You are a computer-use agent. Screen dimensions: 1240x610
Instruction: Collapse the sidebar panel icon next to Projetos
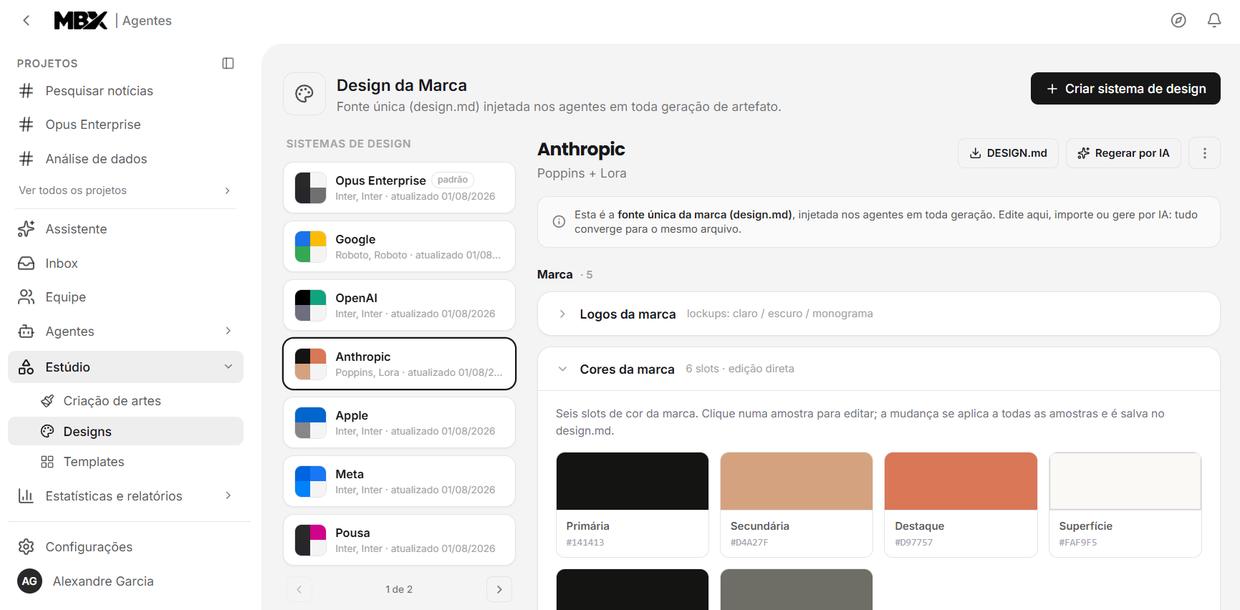pyautogui.click(x=228, y=63)
